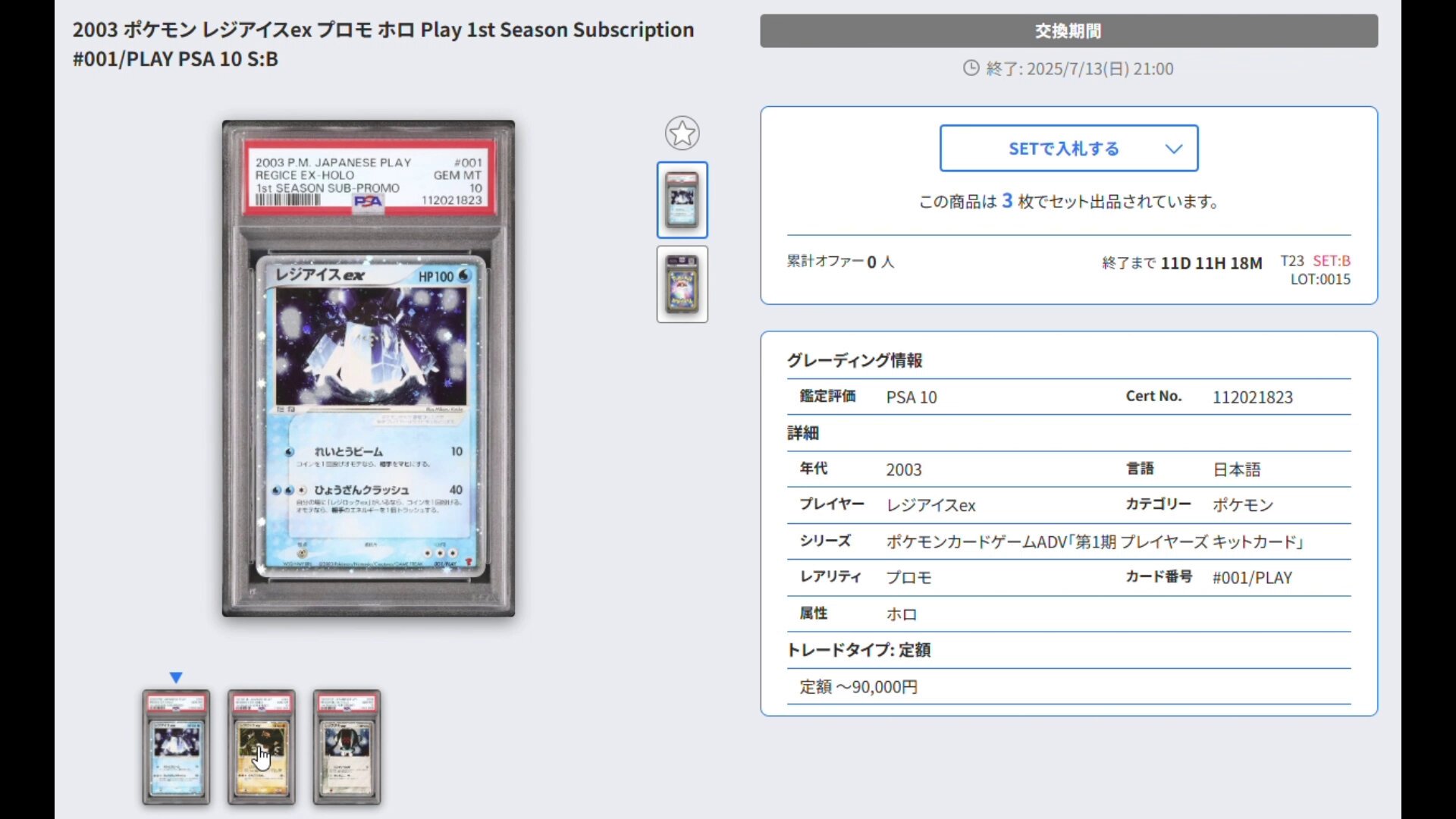Image resolution: width=1456 pixels, height=819 pixels.
Task: Click the 詳細 section heading
Action: (803, 434)
